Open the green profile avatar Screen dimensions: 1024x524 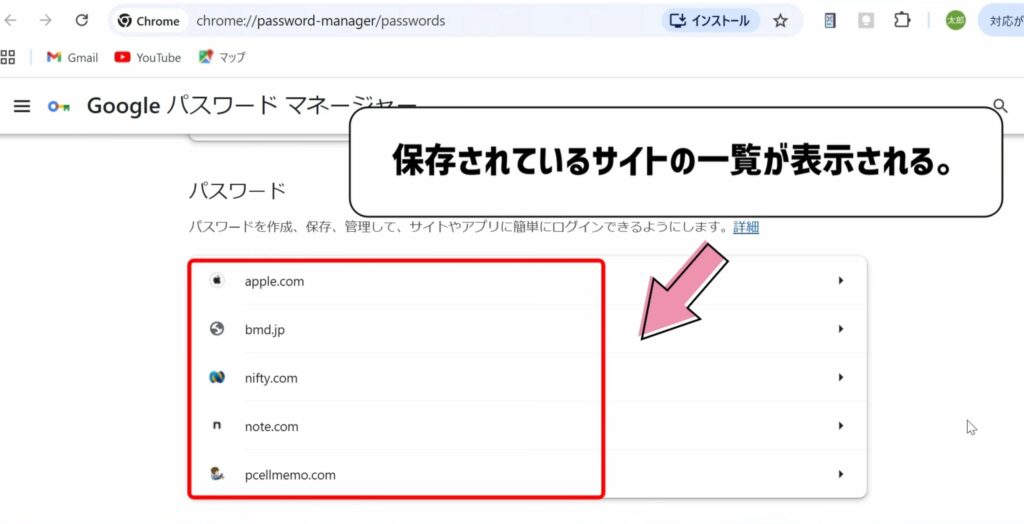coord(955,21)
